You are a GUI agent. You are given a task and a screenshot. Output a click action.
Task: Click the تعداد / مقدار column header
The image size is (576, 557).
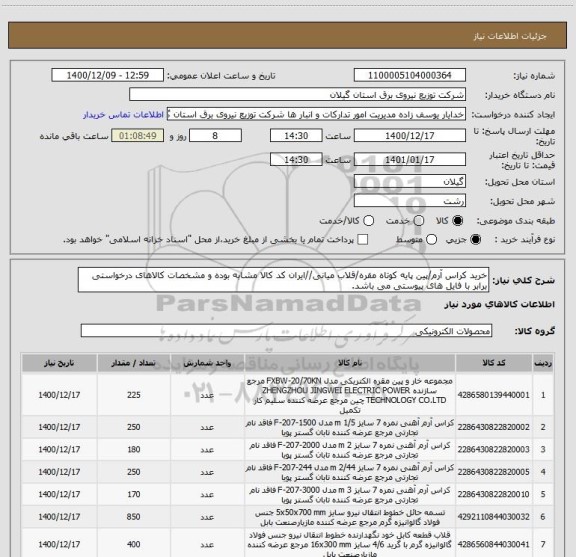[x=134, y=363]
